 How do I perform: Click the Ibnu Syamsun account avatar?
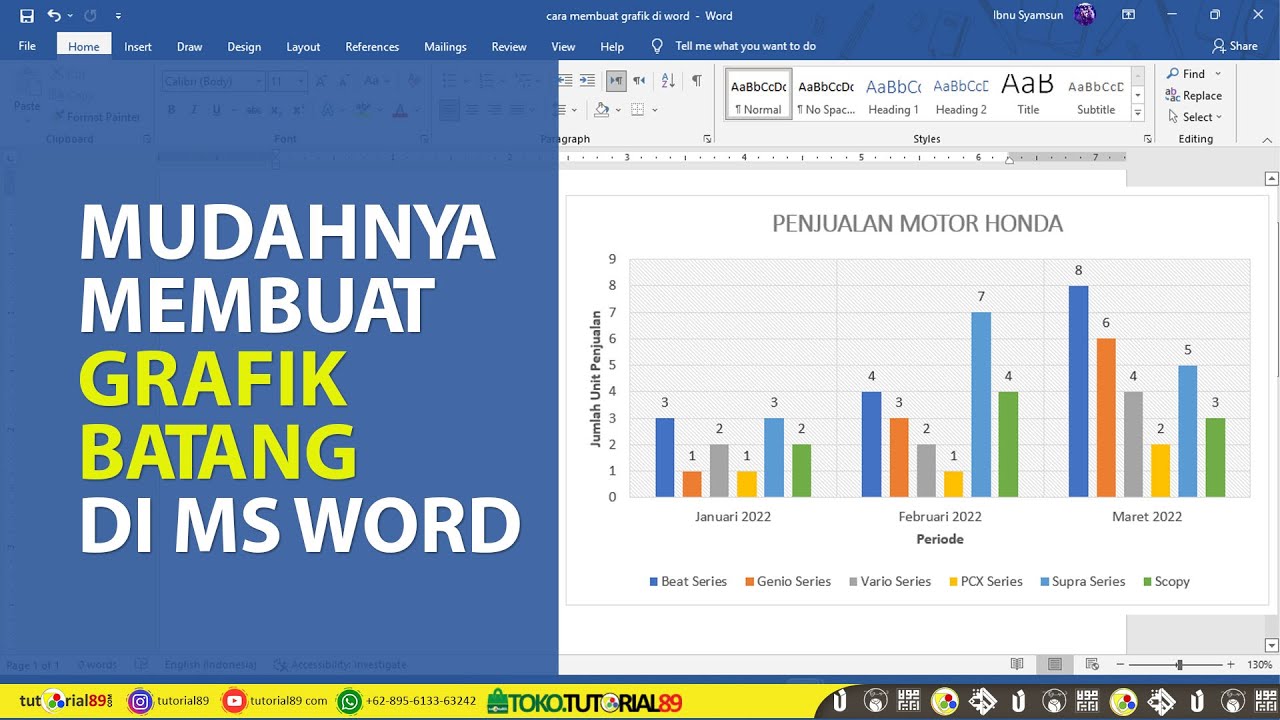(x=1085, y=15)
